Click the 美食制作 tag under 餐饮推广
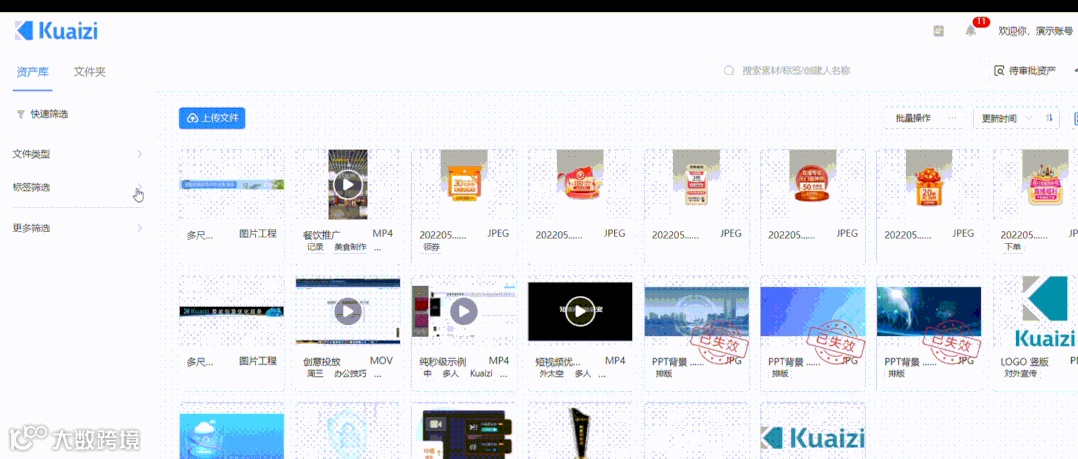Viewport: 1078px width, 459px height. [x=351, y=247]
